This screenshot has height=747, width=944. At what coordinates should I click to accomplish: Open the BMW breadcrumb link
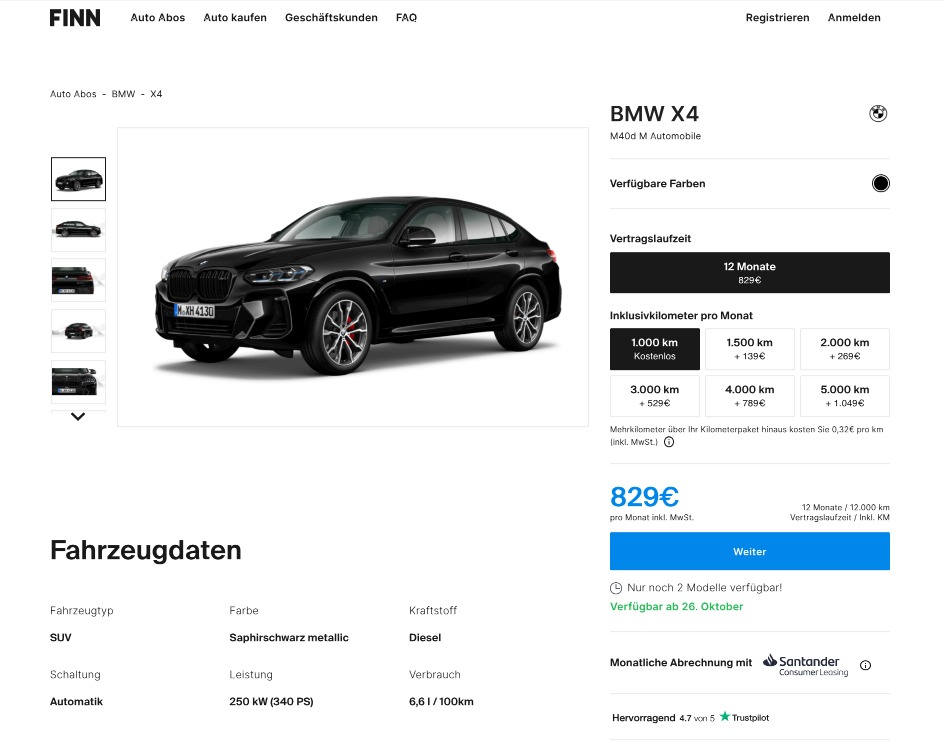pos(123,94)
